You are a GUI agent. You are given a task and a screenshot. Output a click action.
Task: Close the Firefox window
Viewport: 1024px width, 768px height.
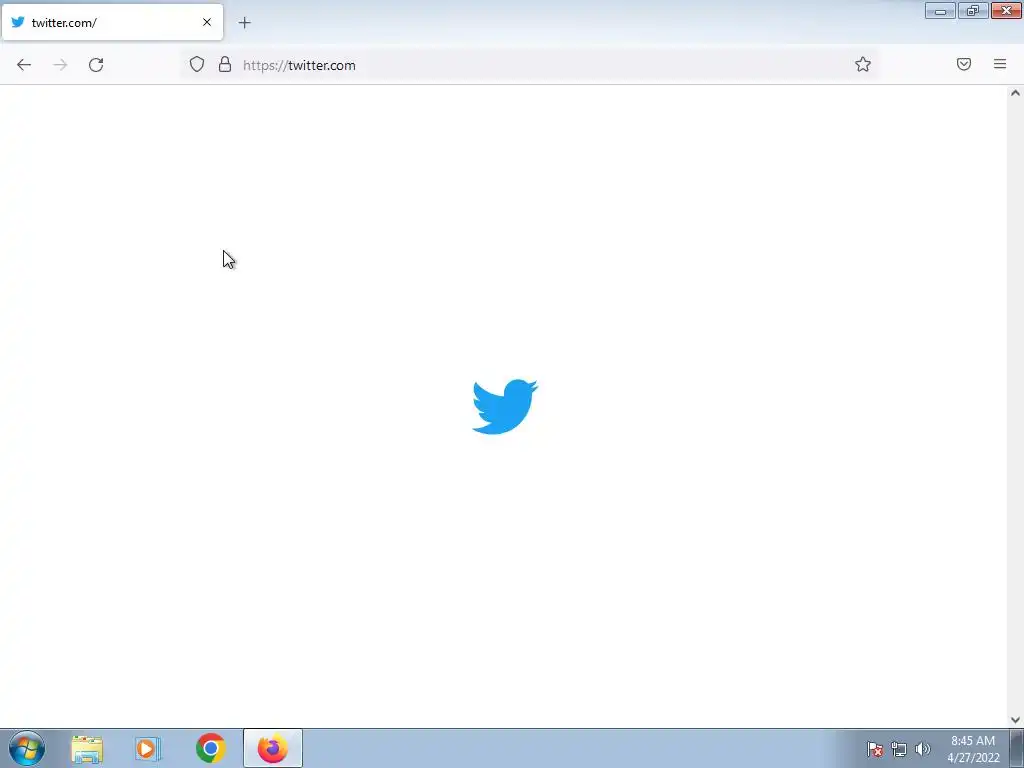click(x=1006, y=10)
